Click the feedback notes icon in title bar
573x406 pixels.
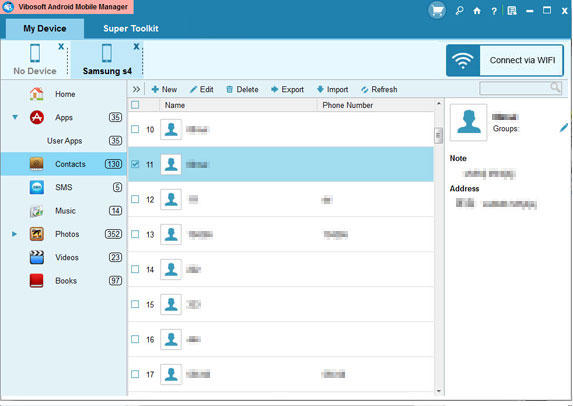point(512,11)
